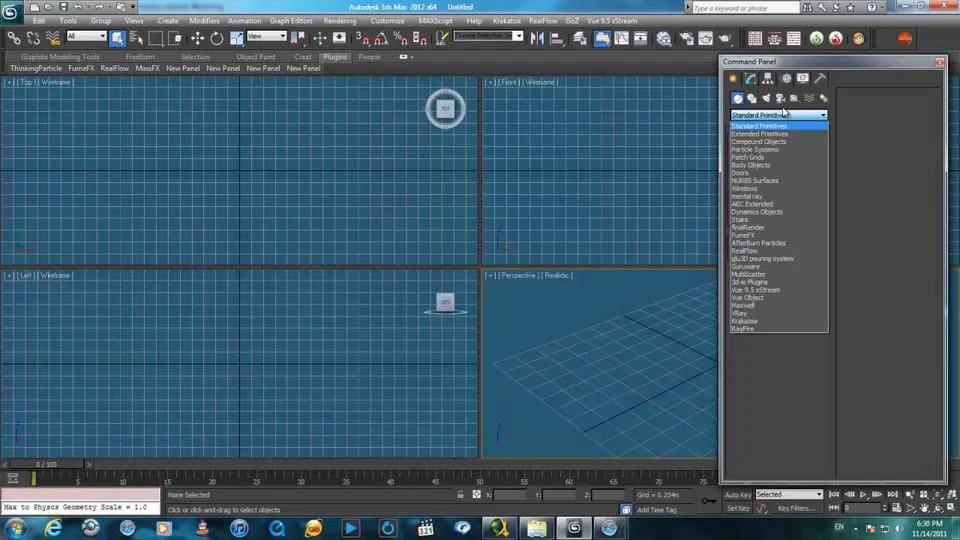This screenshot has height=540, width=960.
Task: Open the Schematic View icon
Action: 640,39
